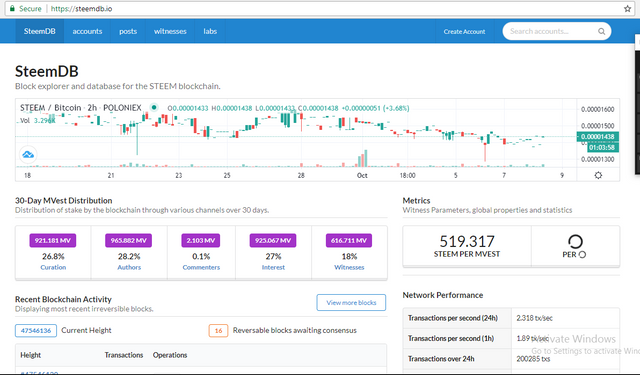Click the 200285 txs value
This screenshot has height=375, width=640.
pos(533,359)
